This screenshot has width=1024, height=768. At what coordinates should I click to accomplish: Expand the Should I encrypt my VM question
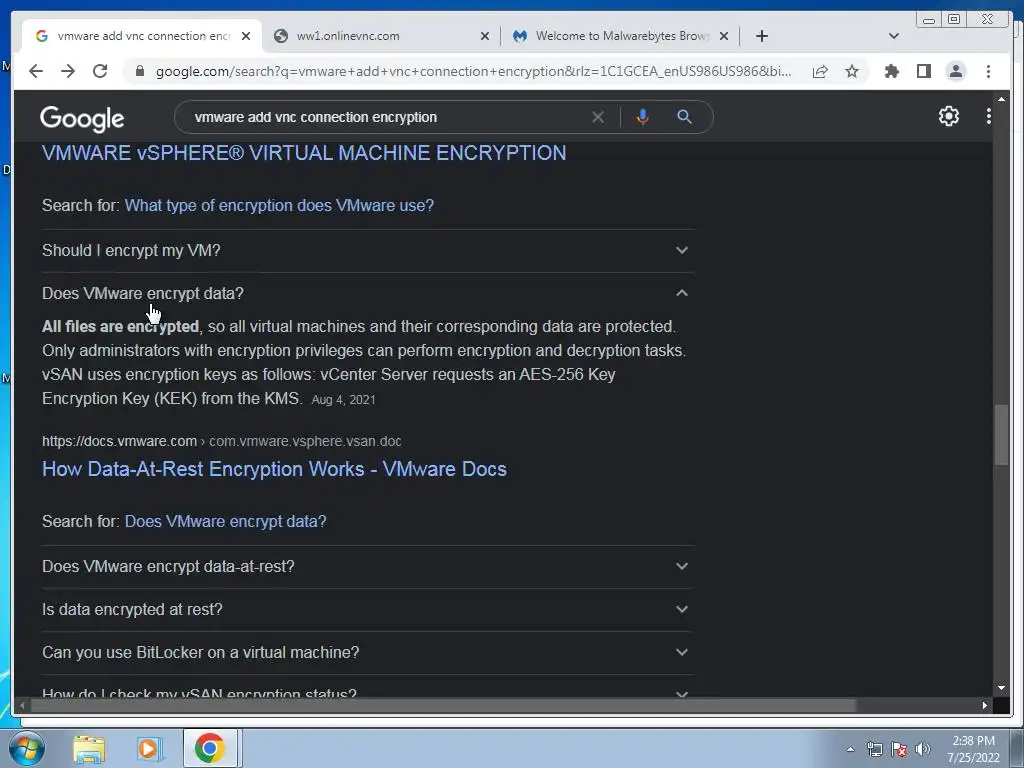point(368,250)
